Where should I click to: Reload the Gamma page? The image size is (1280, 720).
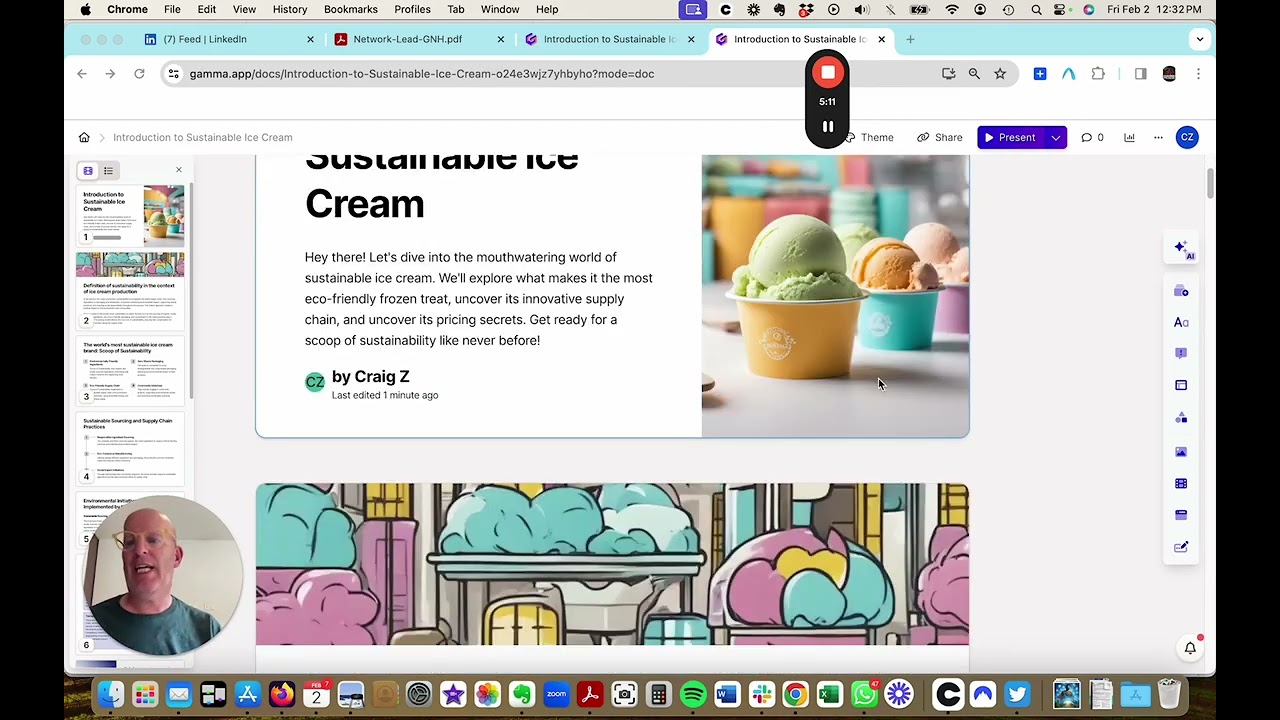coord(139,73)
